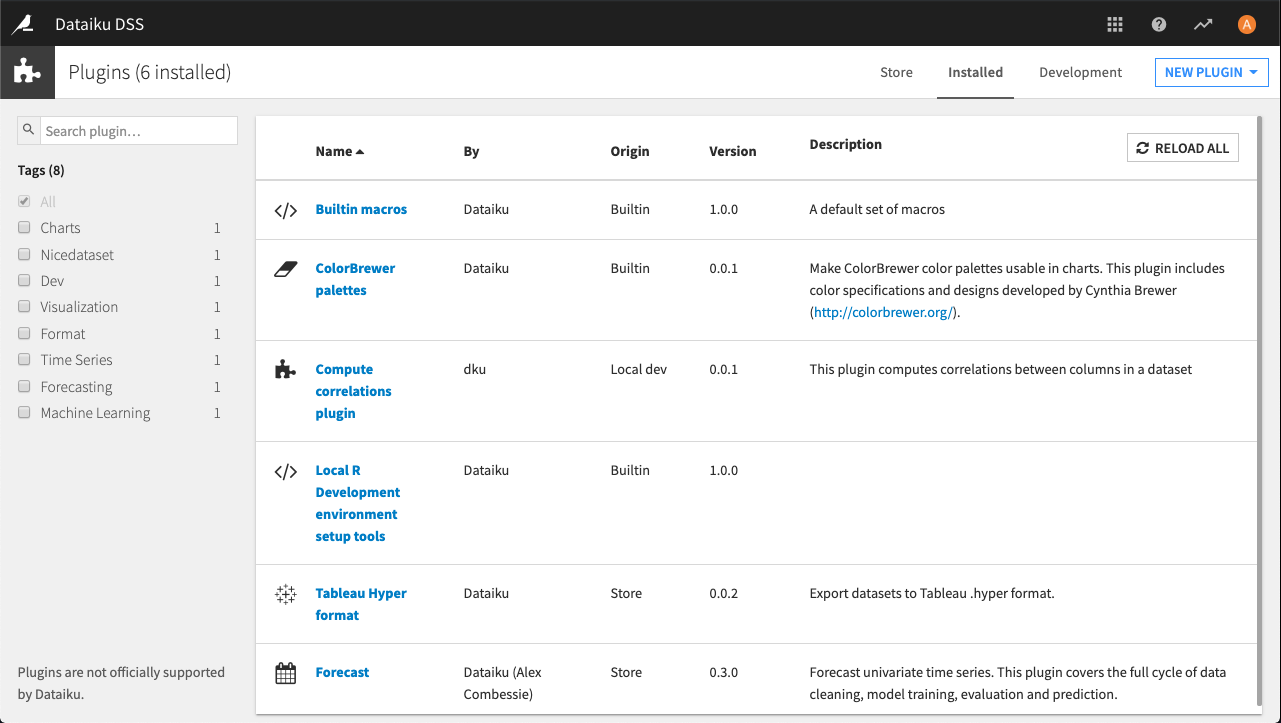1281x723 pixels.
Task: Enable the Format tag filter
Action: tap(24, 333)
